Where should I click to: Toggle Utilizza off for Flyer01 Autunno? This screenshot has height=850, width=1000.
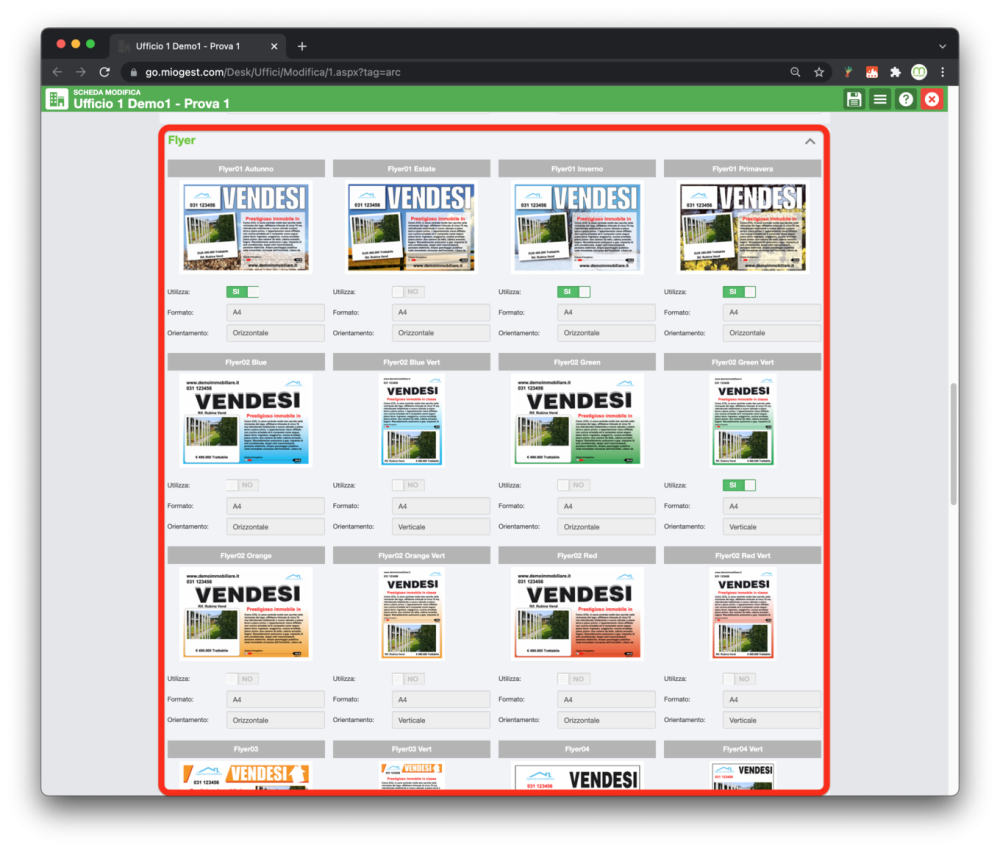[242, 291]
